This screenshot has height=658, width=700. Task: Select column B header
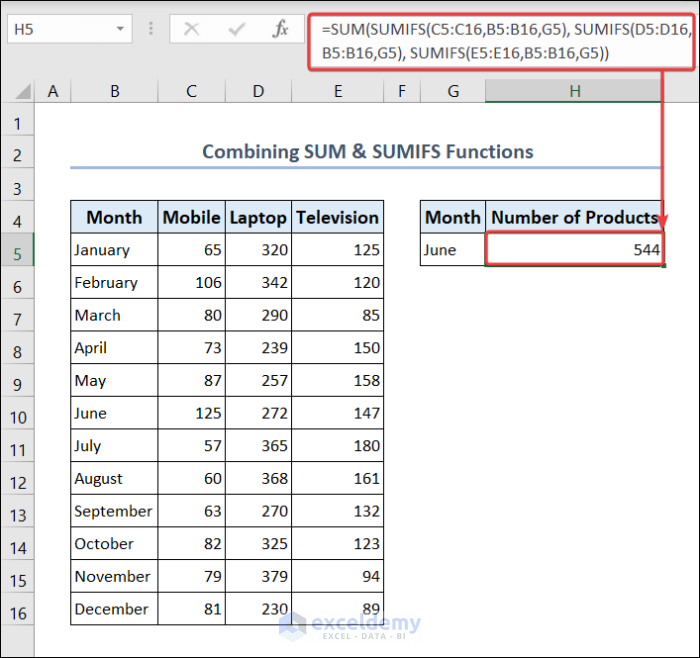pos(114,91)
